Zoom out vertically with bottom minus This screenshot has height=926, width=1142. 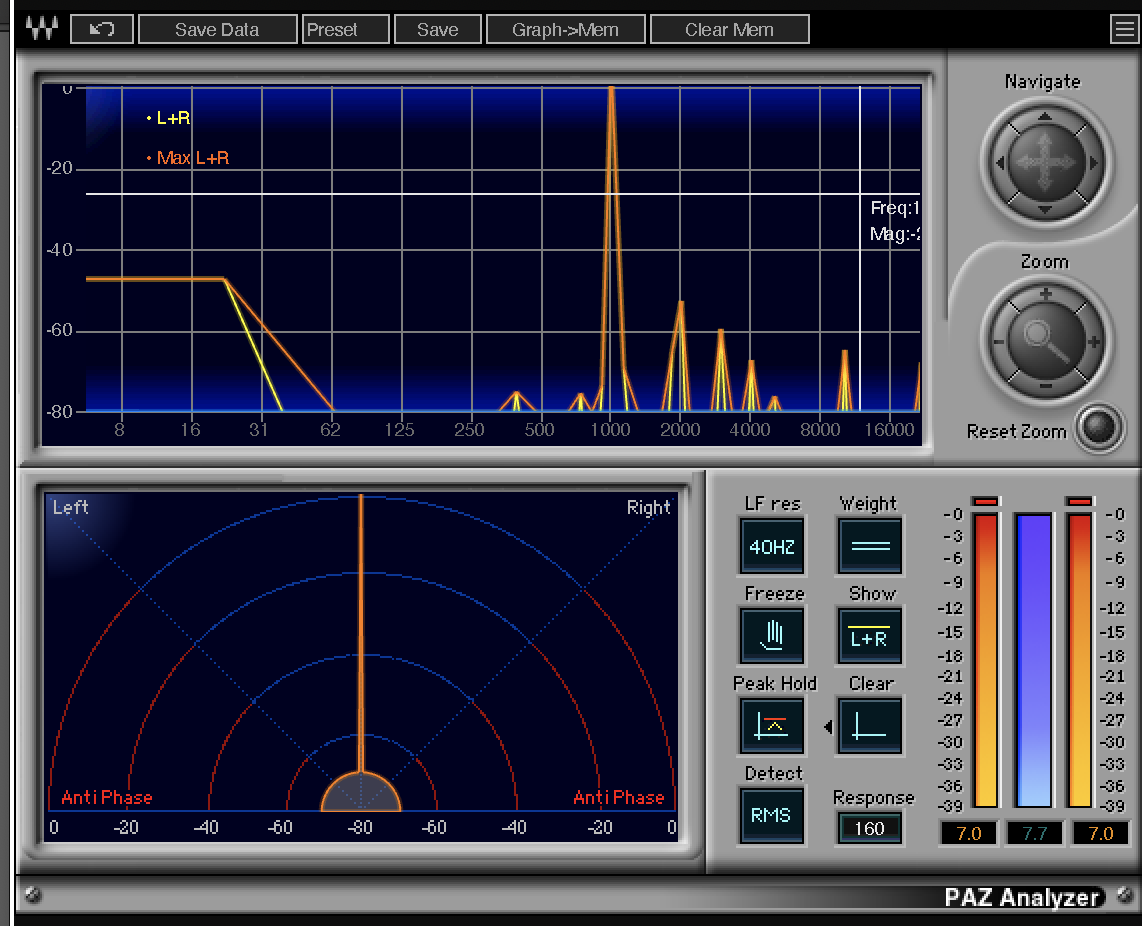click(x=1046, y=386)
